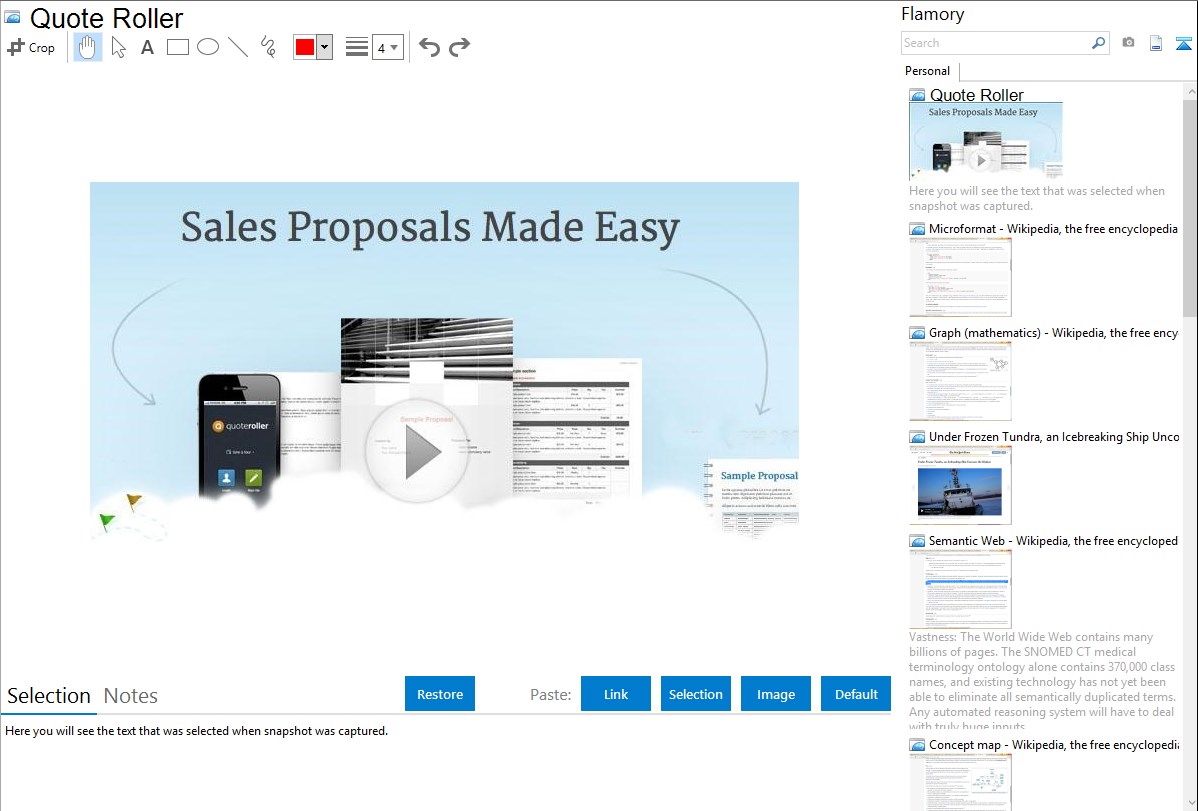The image size is (1198, 811).
Task: Click the Restore button
Action: click(440, 694)
